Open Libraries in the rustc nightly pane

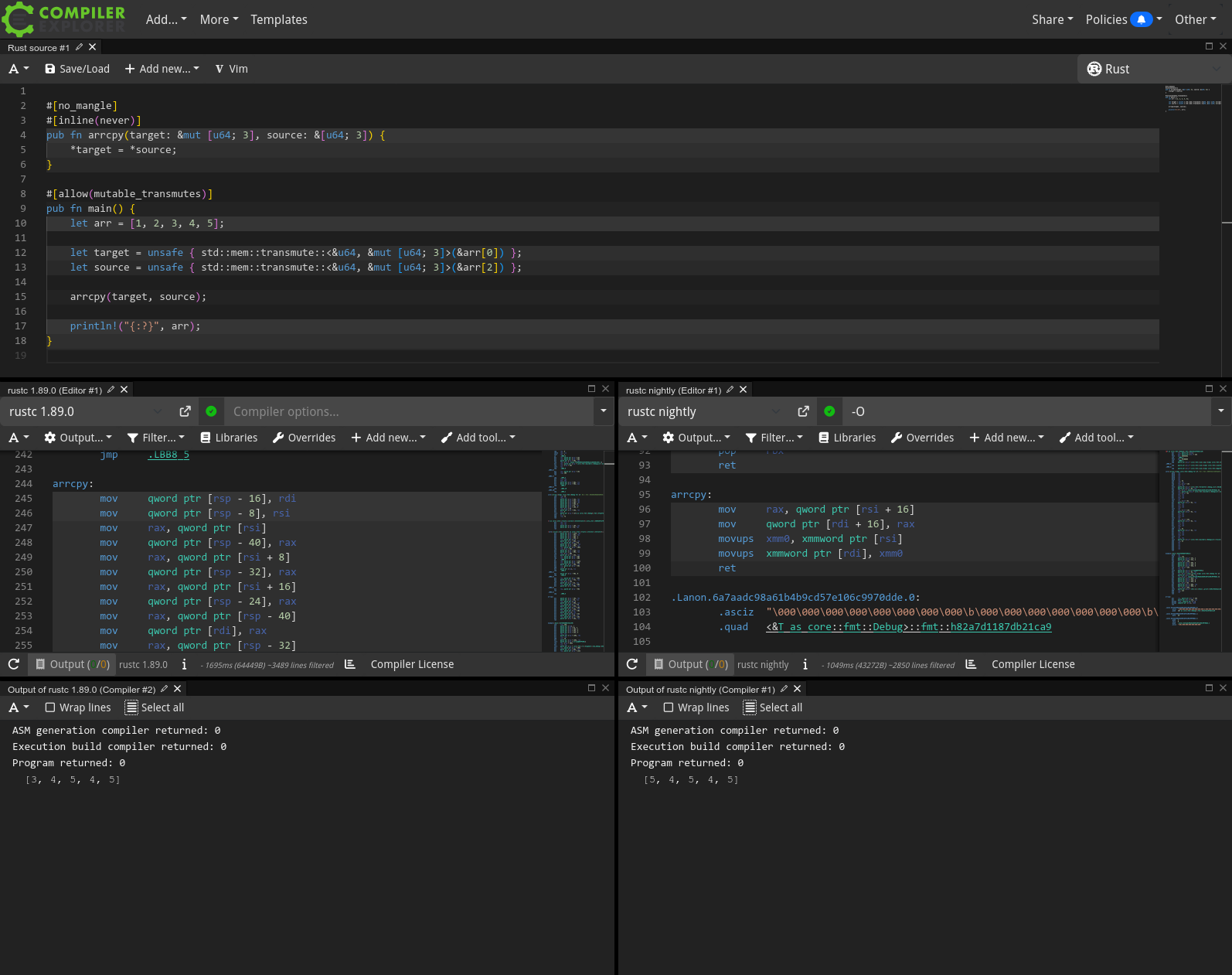click(x=847, y=438)
